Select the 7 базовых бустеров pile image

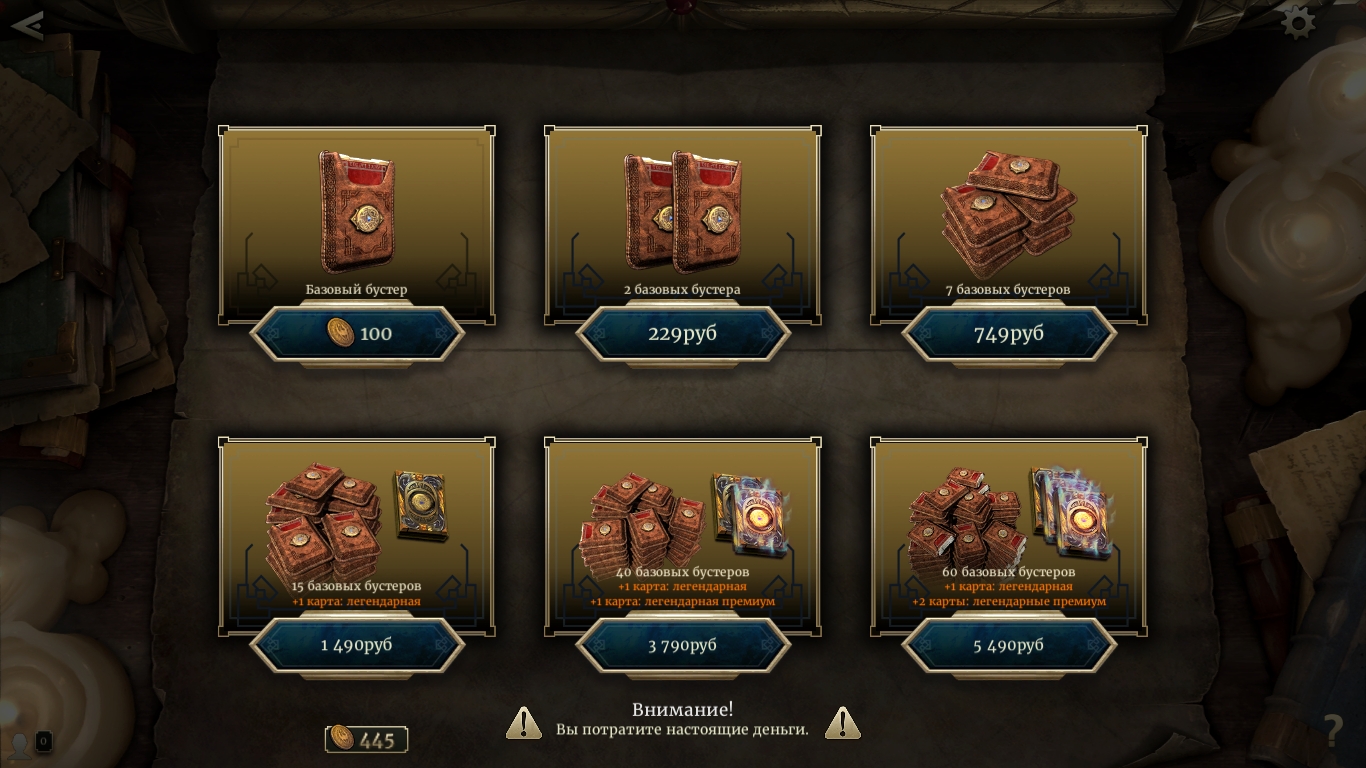point(1009,215)
